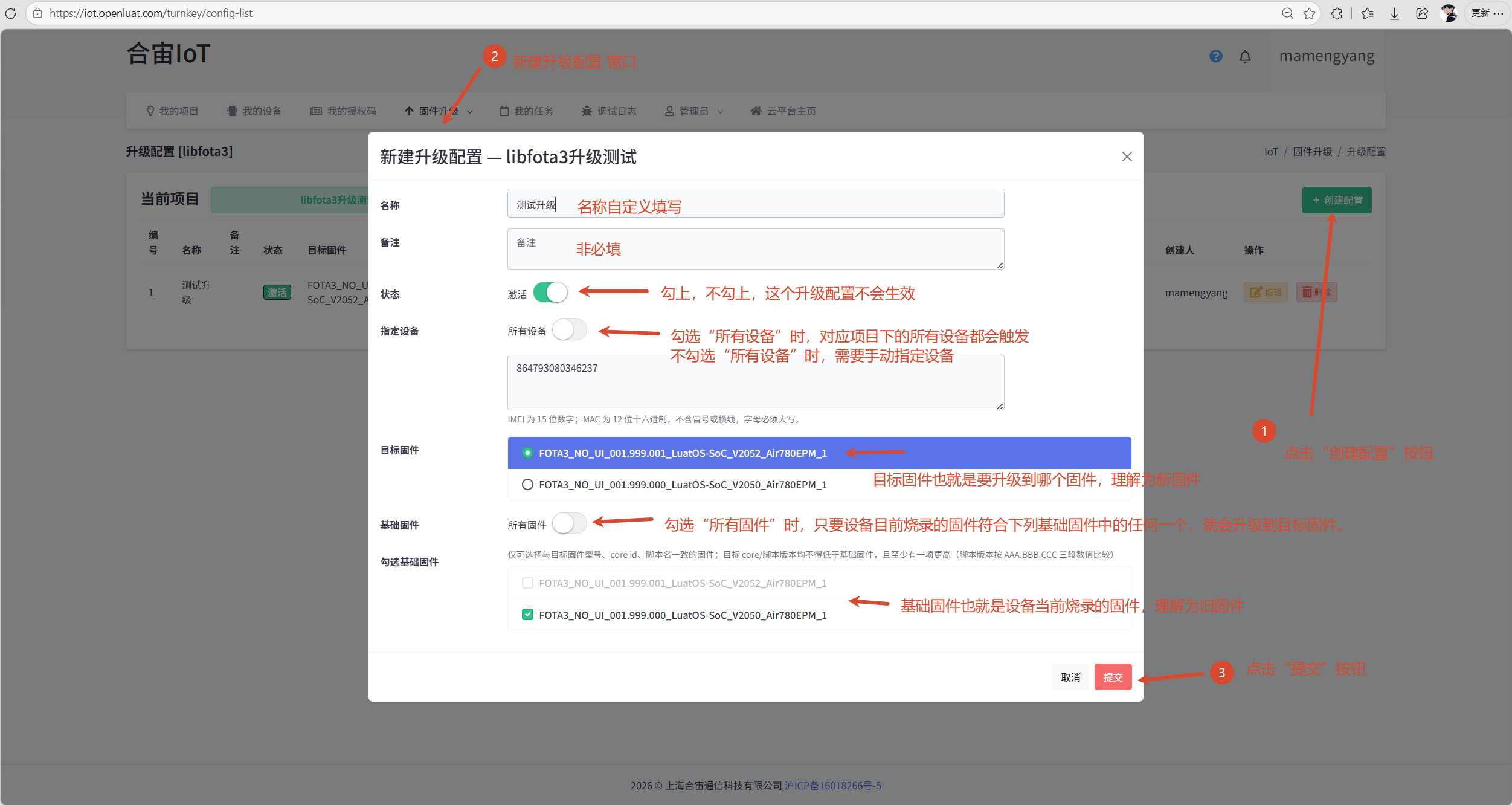Viewport: 1512px width, 805px height.
Task: Open the browser profile avatar
Action: tap(1449, 13)
